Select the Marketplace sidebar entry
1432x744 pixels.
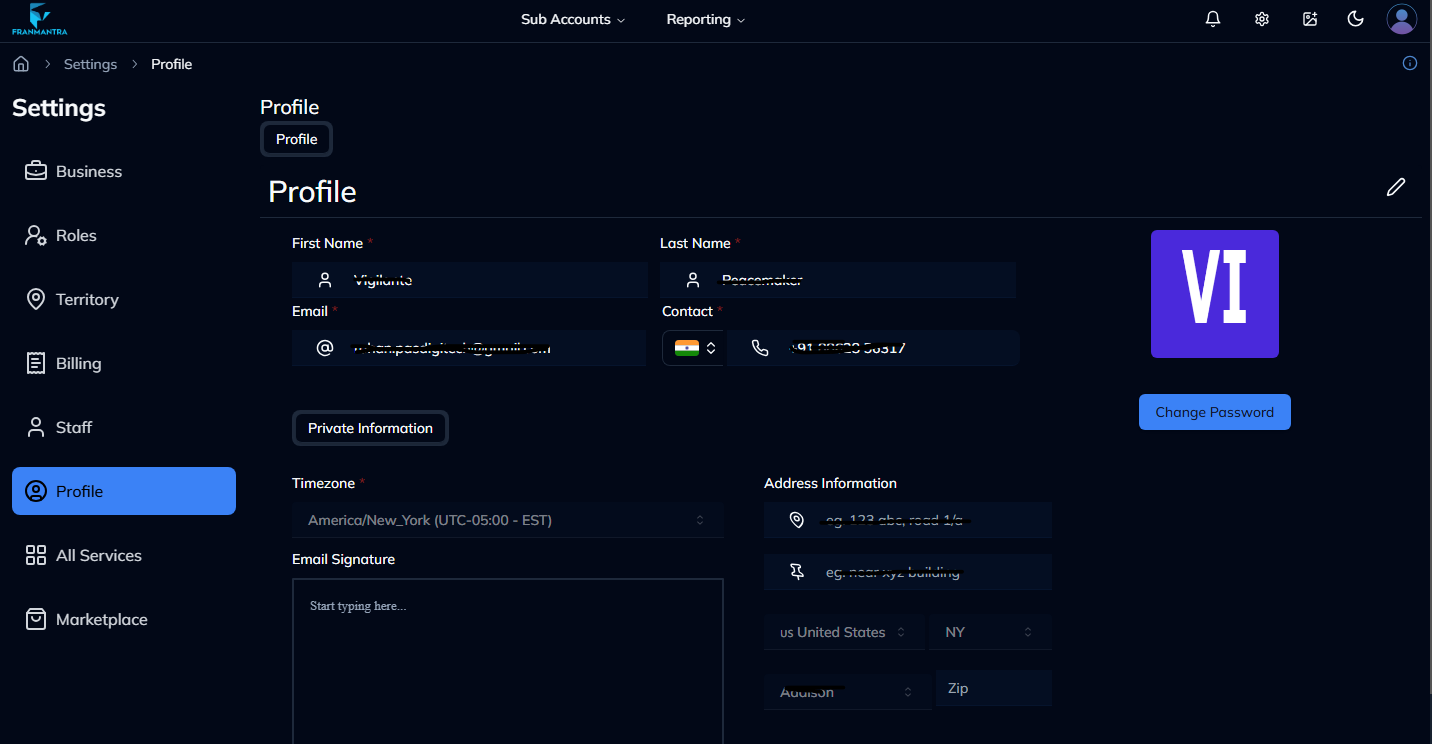point(100,619)
